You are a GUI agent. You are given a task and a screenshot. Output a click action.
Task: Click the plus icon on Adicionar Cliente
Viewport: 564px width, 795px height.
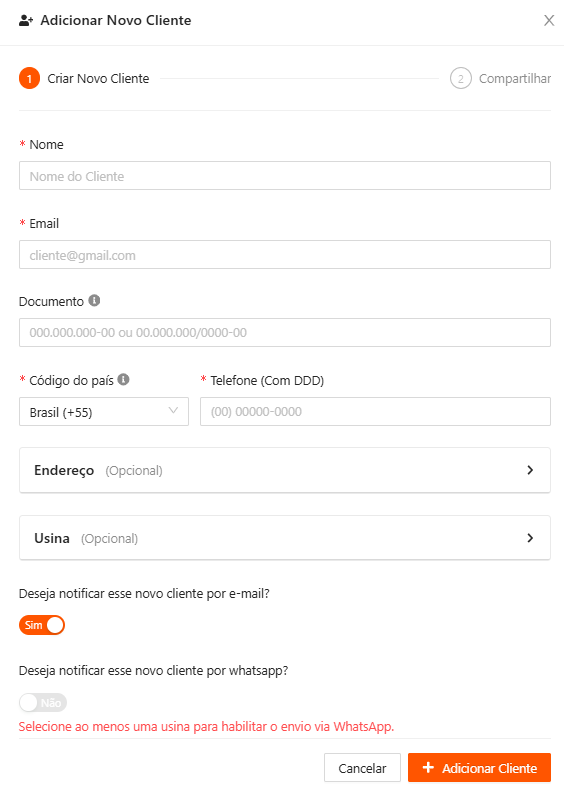pos(428,768)
